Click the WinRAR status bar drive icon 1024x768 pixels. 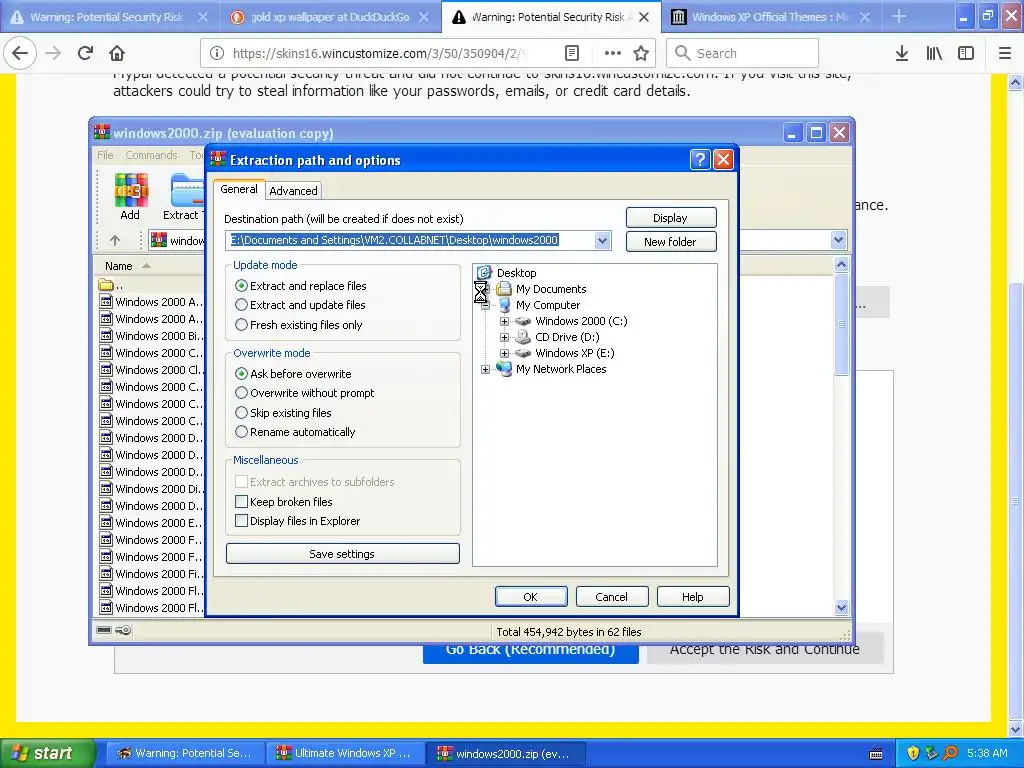pos(104,630)
